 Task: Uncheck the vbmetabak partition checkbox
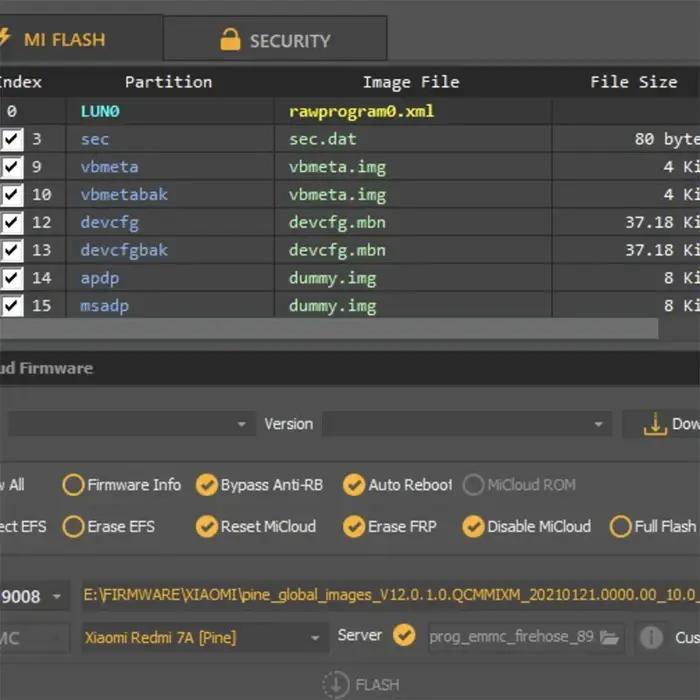(x=11, y=195)
